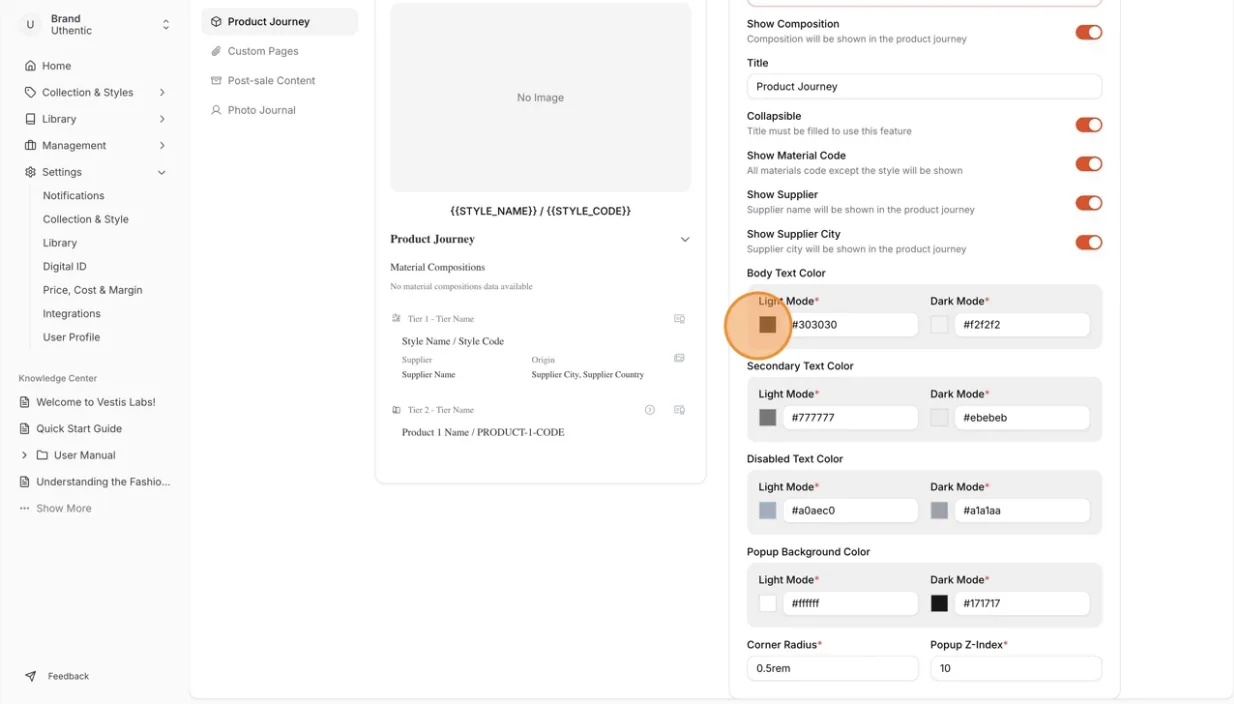
Task: Click the image icon beside the Supplier row
Action: click(x=679, y=358)
